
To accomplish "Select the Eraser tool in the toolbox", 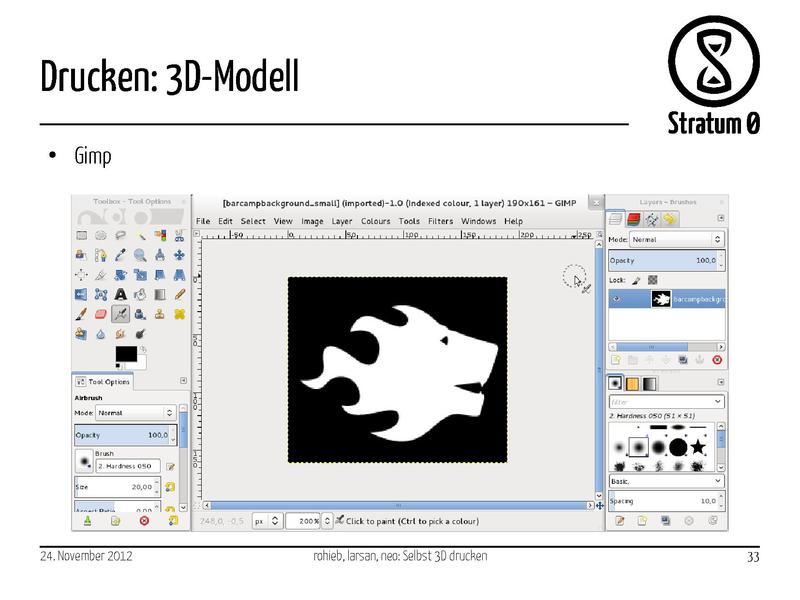I will pos(99,313).
